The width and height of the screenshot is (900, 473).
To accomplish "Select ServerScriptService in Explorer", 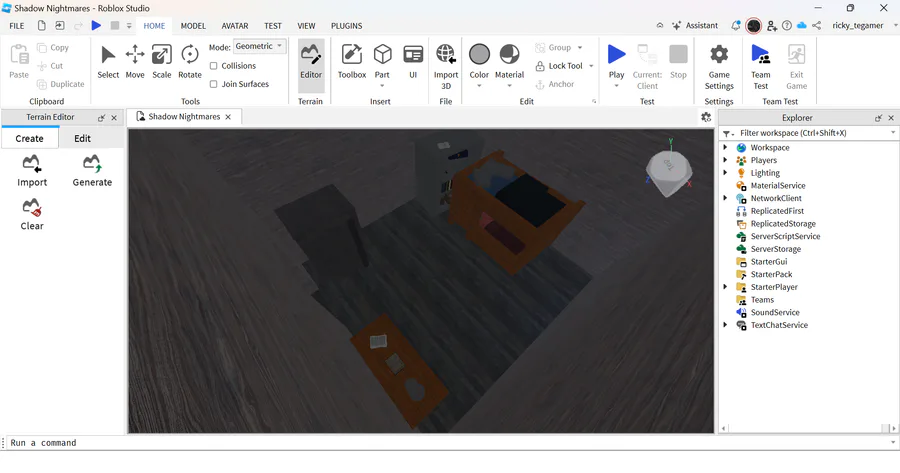I will point(785,236).
